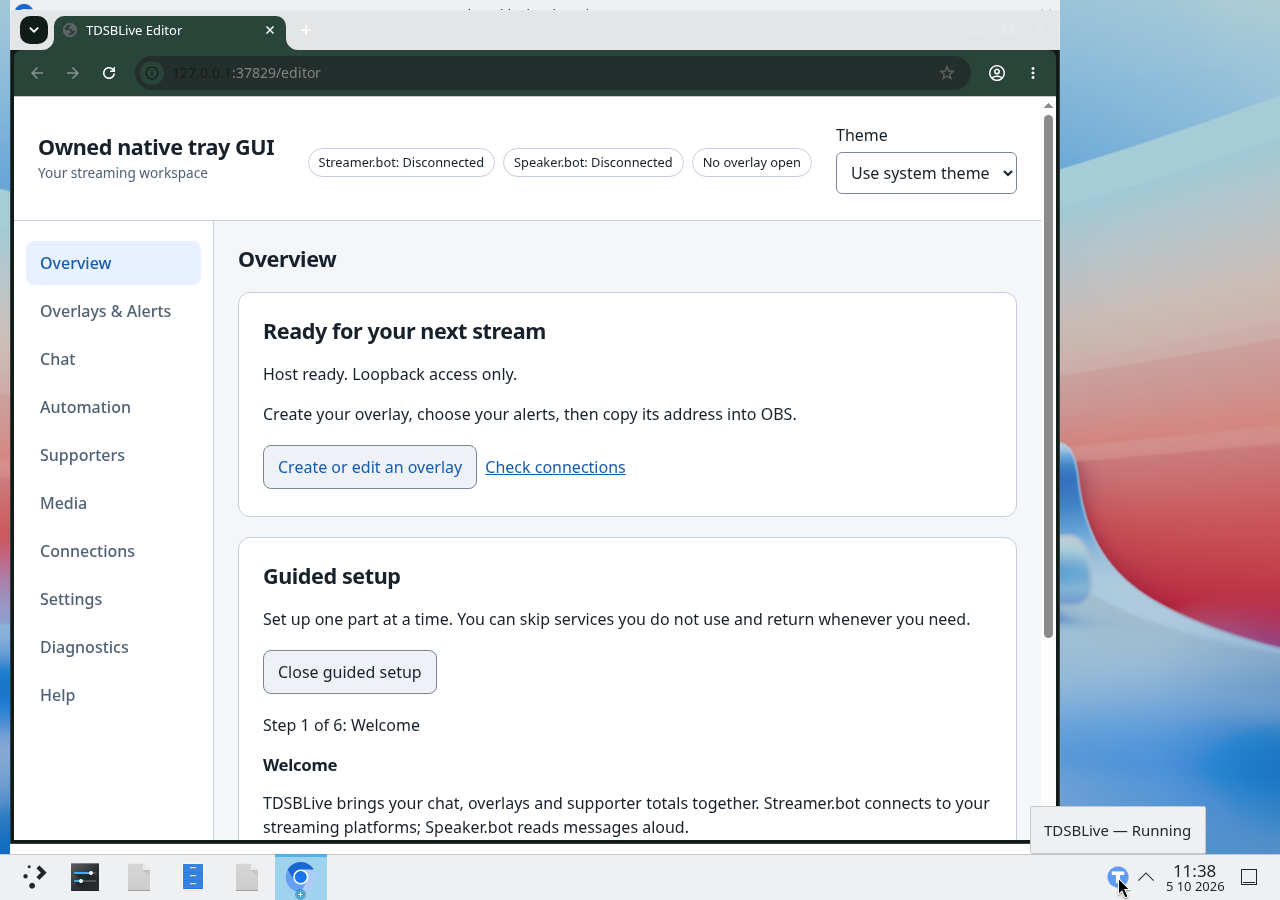Open the blue file manager taskbar icon
This screenshot has width=1280, height=900.
(x=193, y=877)
